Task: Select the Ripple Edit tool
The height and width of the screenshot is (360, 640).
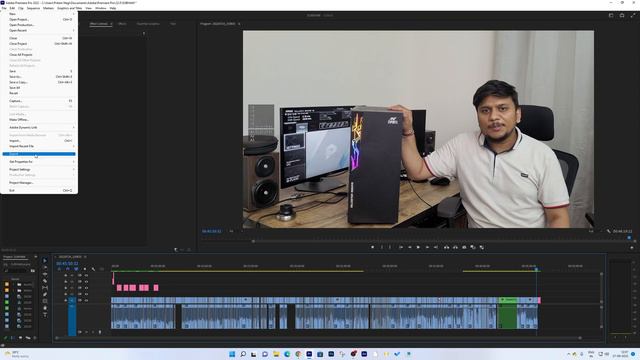Action: [x=45, y=274]
